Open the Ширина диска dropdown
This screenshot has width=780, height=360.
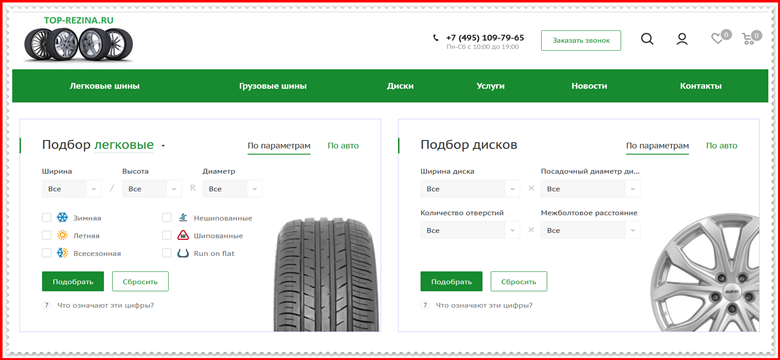470,189
